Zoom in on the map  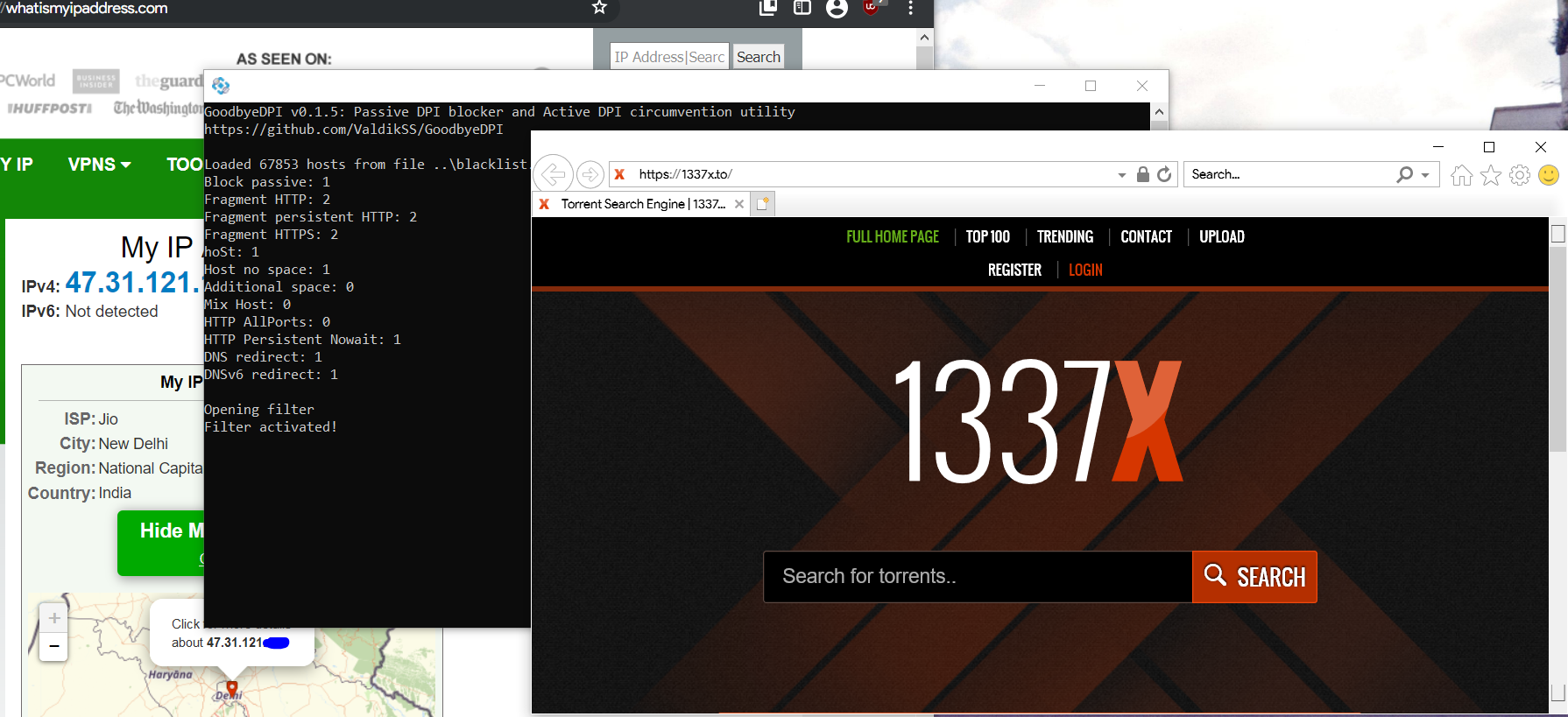(54, 618)
